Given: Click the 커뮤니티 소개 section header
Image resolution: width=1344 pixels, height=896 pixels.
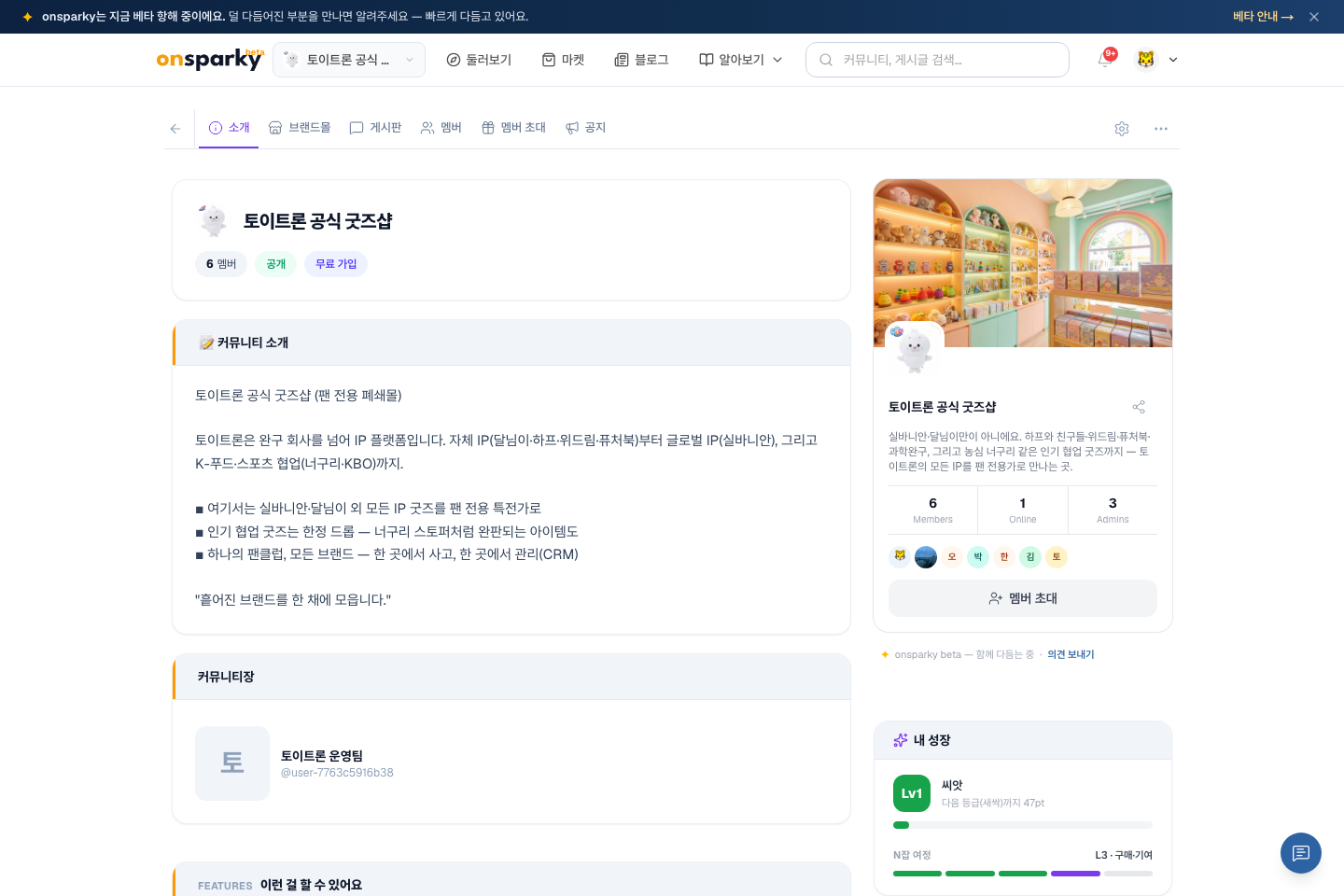Looking at the screenshot, I should tap(511, 343).
